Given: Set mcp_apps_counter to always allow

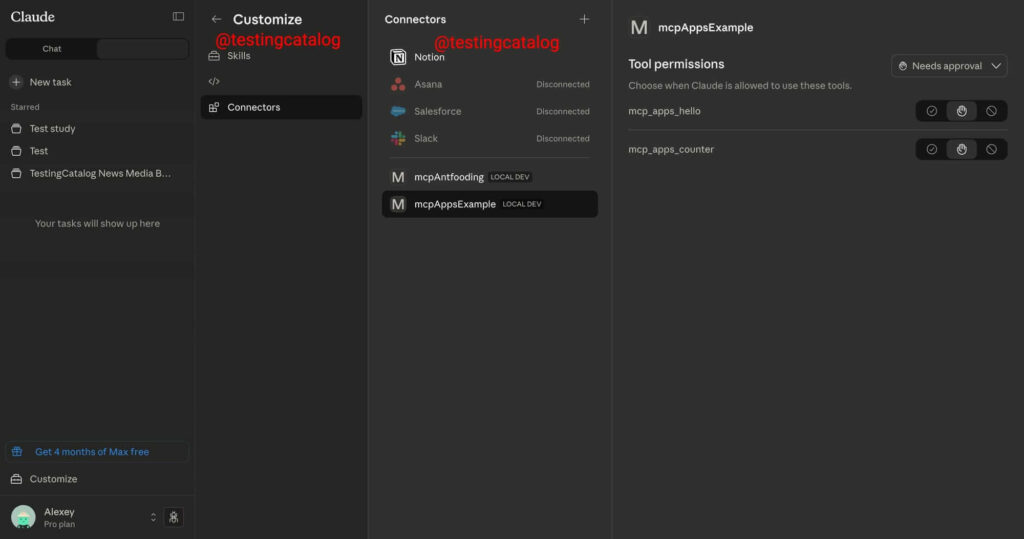Looking at the screenshot, I should click(931, 150).
